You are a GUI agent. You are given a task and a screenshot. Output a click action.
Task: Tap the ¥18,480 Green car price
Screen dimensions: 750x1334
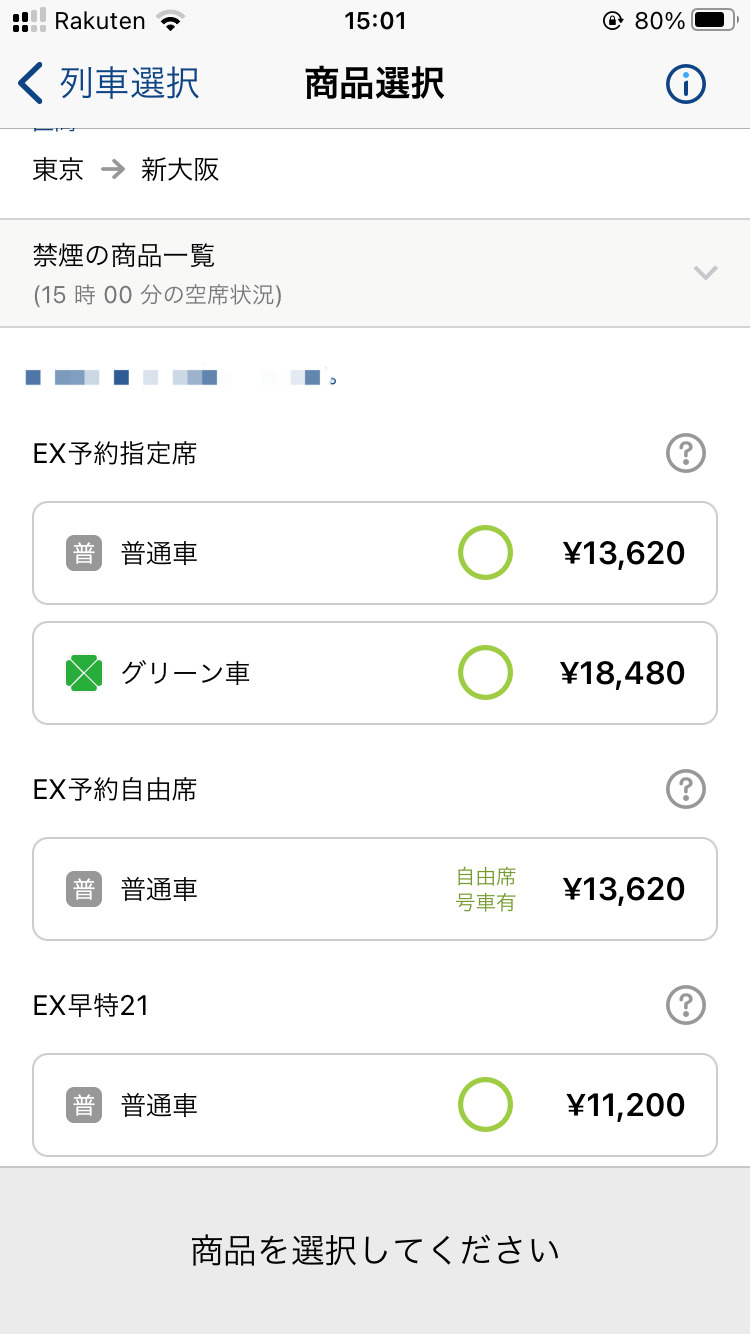coord(622,673)
